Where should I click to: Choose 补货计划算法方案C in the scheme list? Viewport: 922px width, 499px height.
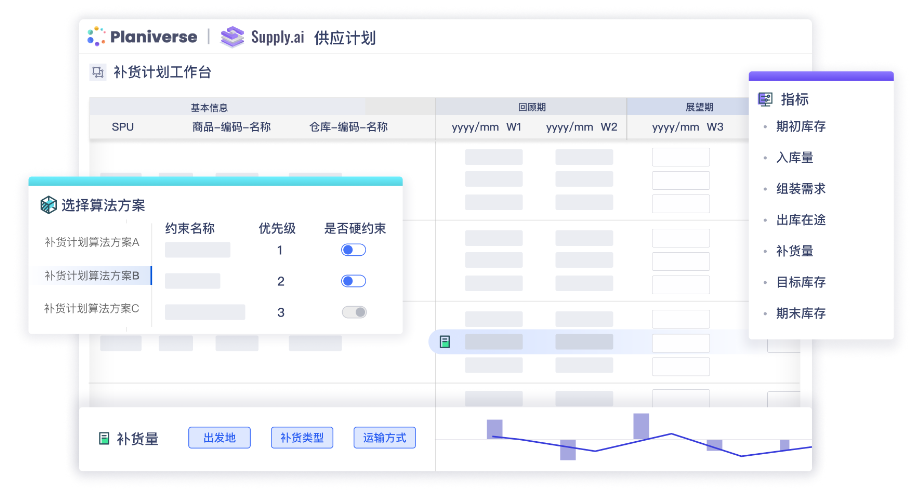pyautogui.click(x=92, y=308)
